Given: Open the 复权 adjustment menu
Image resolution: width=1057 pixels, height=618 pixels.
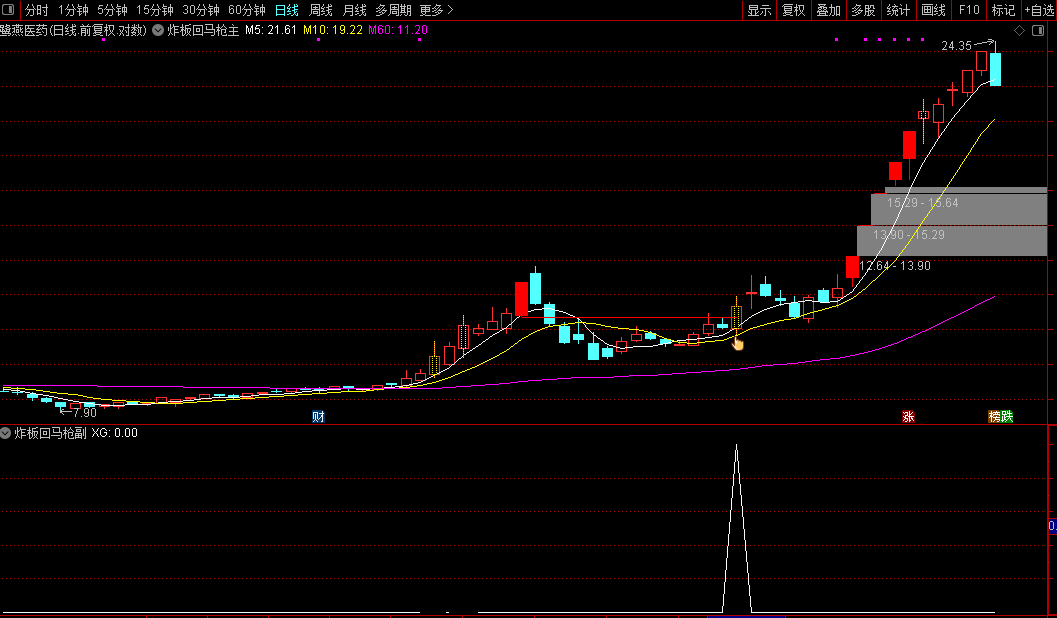Looking at the screenshot, I should [x=793, y=10].
